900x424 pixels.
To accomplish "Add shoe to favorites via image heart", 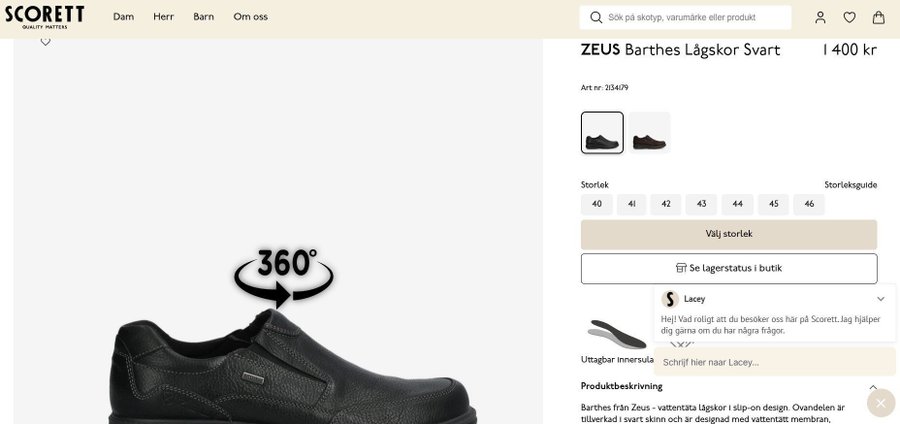I will (45, 42).
